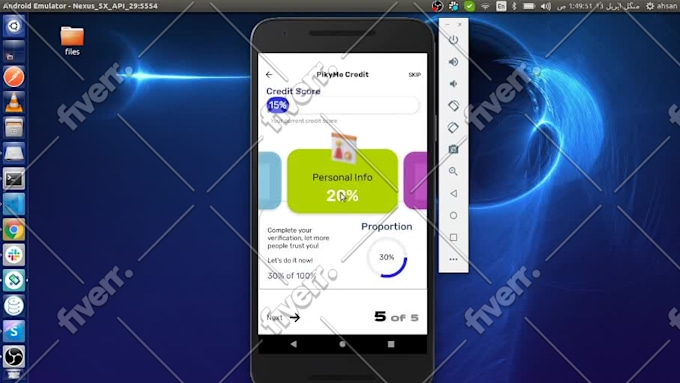680x383 pixels.
Task: Launch Visual Studio Code from dock
Action: coord(14,204)
